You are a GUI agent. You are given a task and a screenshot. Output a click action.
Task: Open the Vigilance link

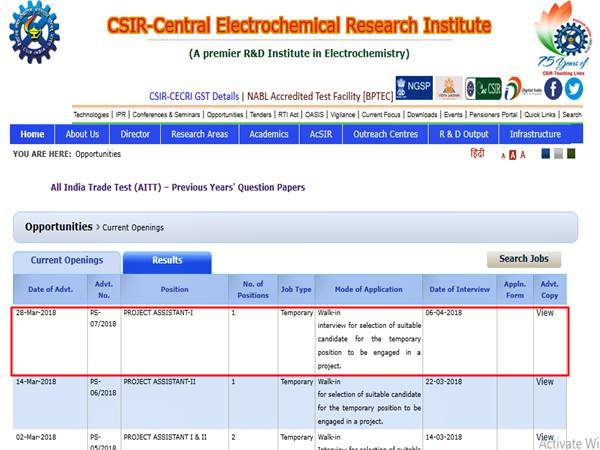342,115
